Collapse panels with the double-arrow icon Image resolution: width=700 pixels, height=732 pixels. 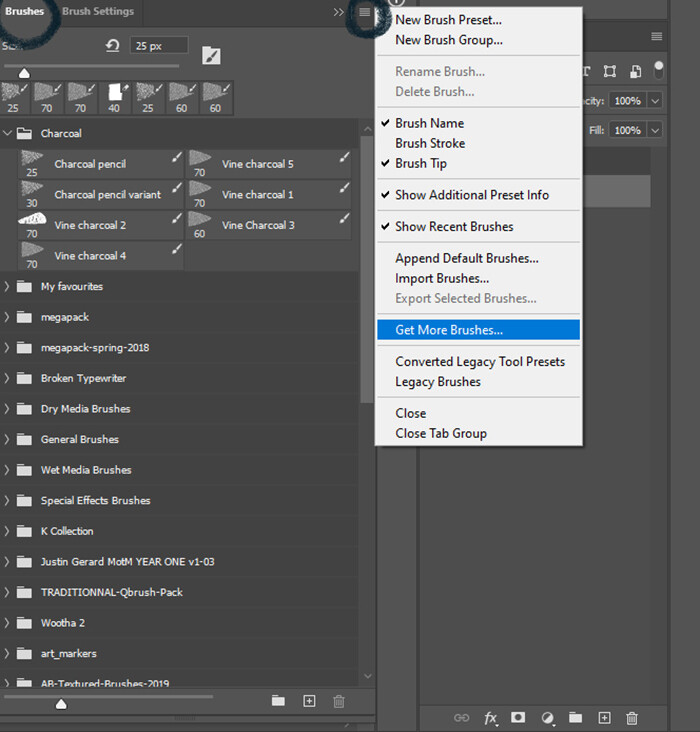pos(339,12)
